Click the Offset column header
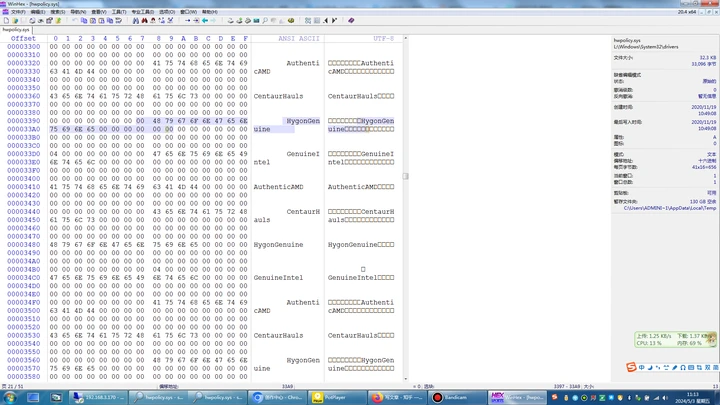Viewport: 720px width, 405px height. (x=23, y=39)
